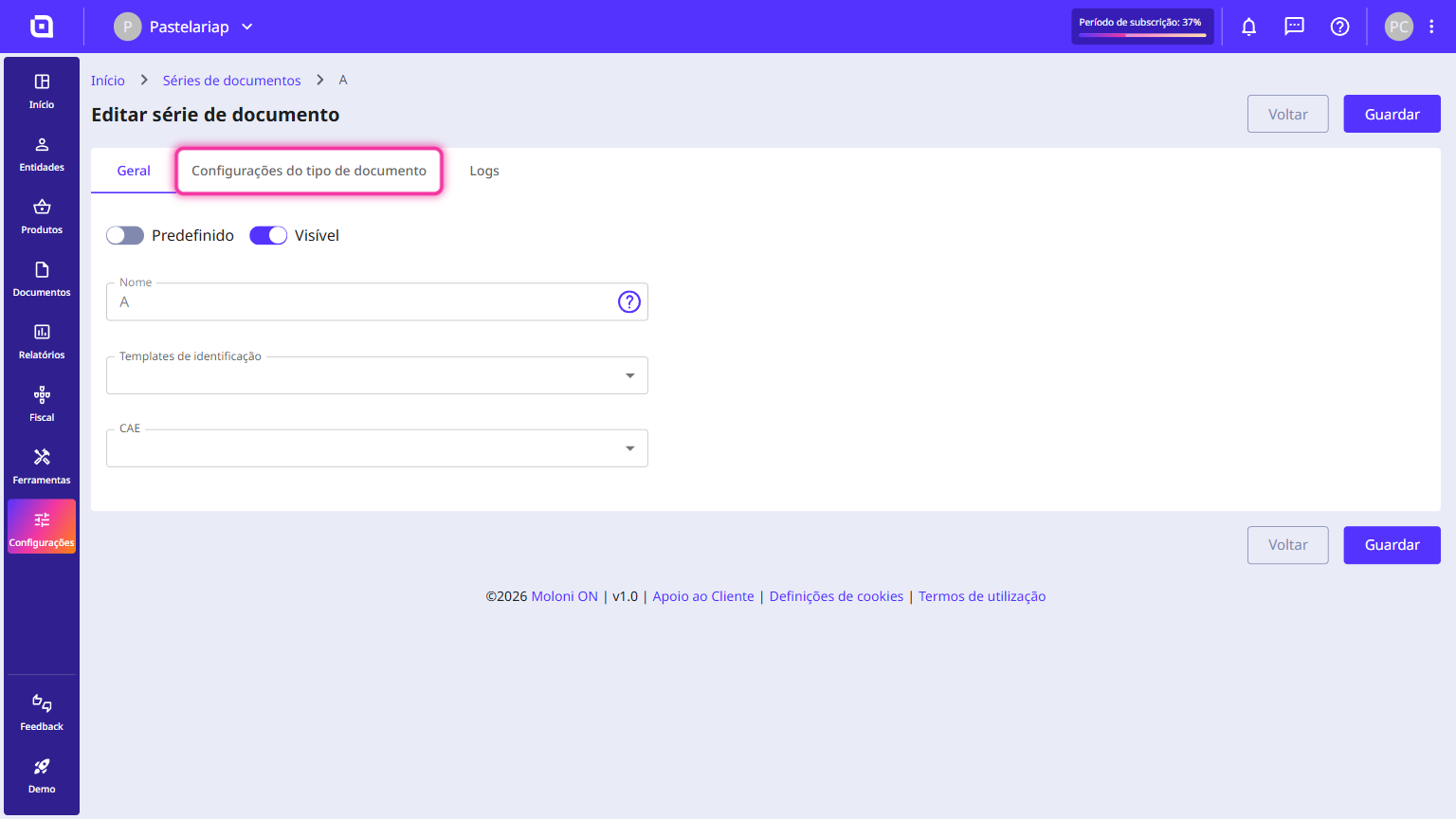The width and height of the screenshot is (1456, 819).
Task: Click the PC user avatar
Action: point(1399,27)
